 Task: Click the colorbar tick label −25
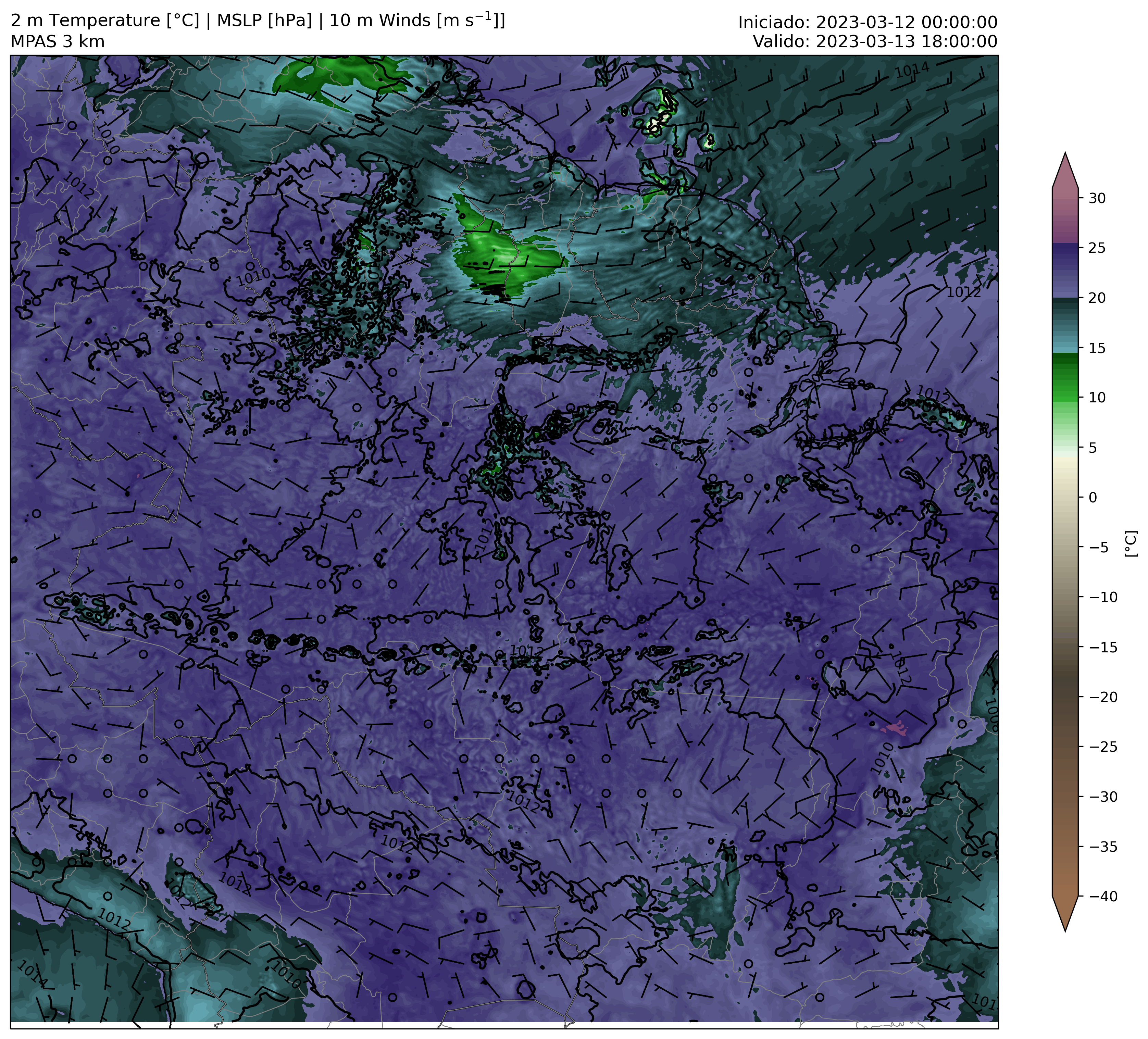pyautogui.click(x=1103, y=747)
